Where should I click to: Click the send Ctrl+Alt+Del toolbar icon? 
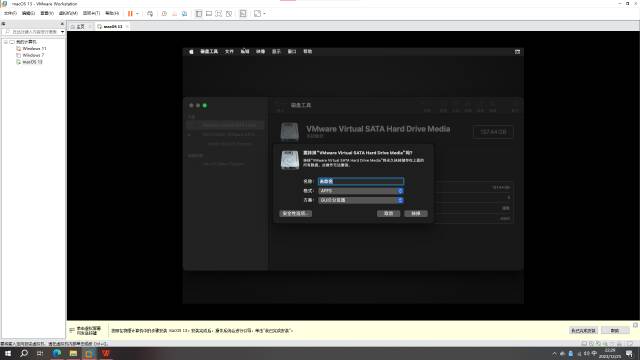150,13
